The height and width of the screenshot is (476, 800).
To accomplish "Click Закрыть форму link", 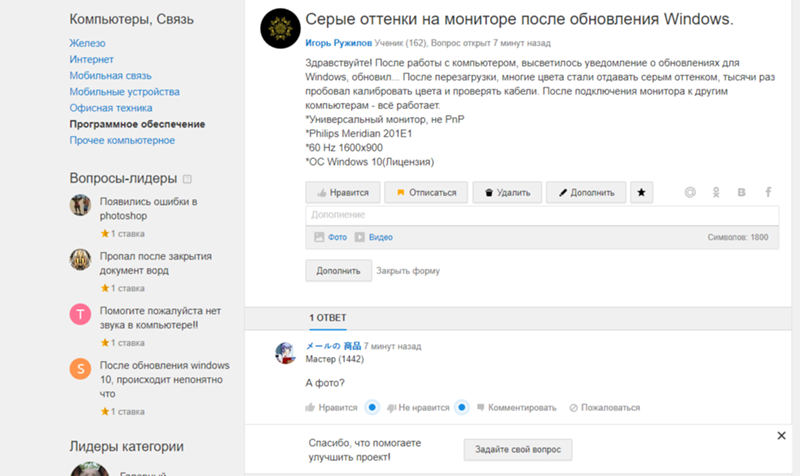I will [x=408, y=271].
